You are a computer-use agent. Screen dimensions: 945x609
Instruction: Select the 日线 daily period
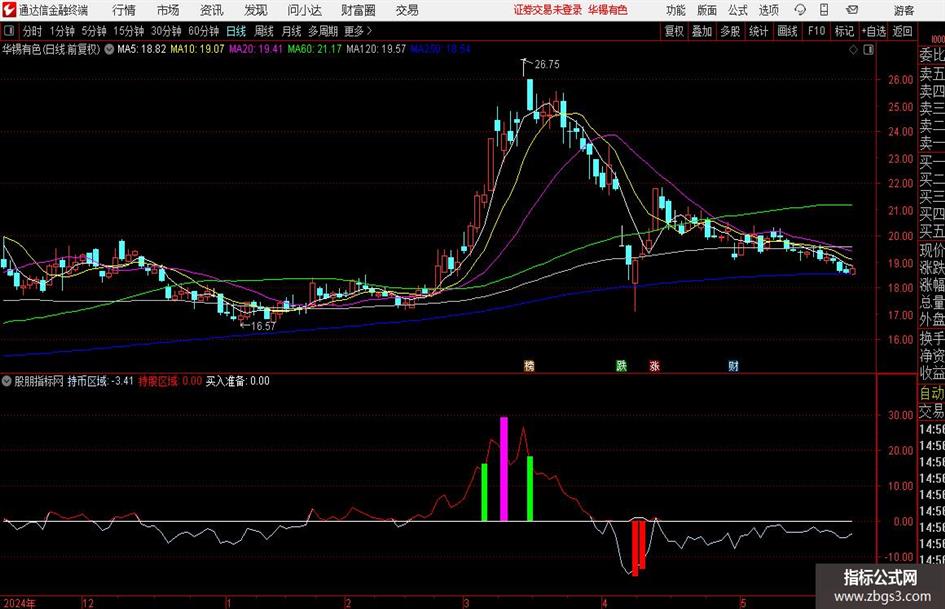[236, 31]
